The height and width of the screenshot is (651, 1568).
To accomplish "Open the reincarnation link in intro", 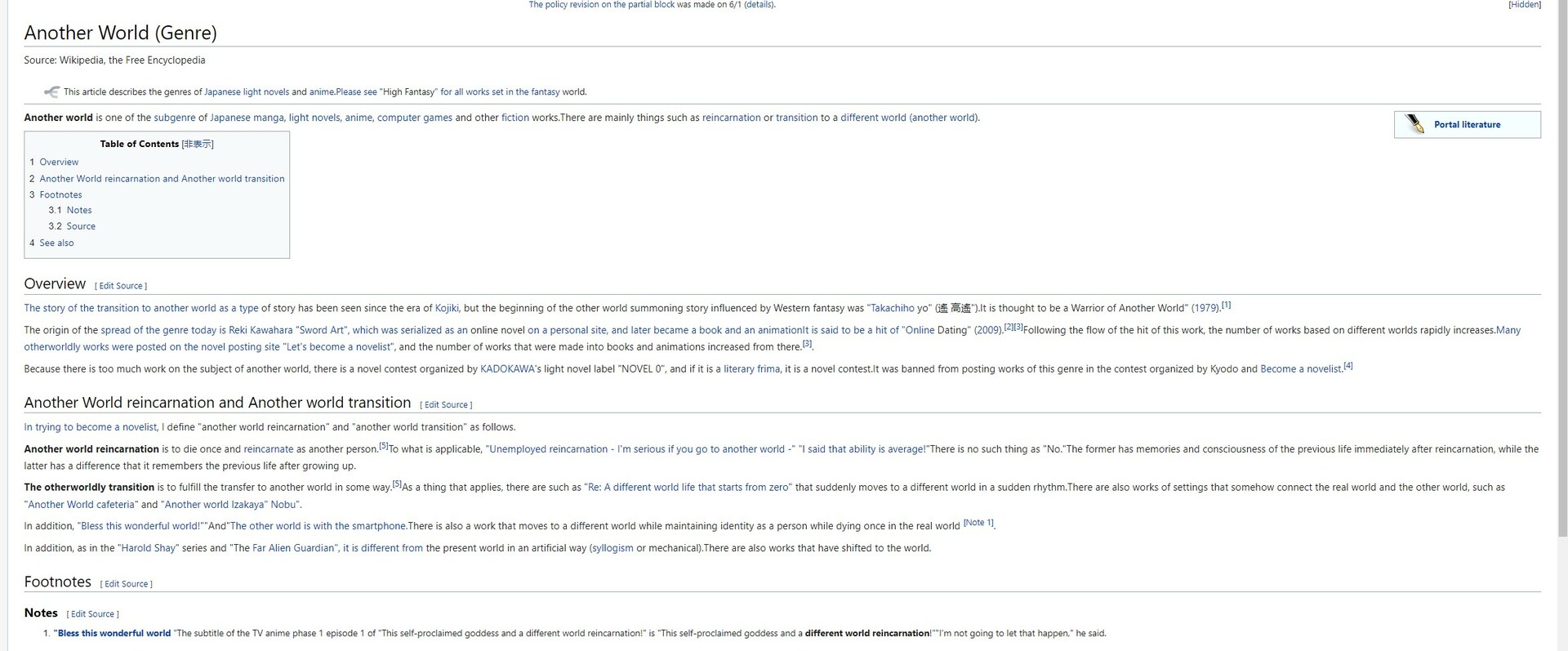I will point(731,118).
